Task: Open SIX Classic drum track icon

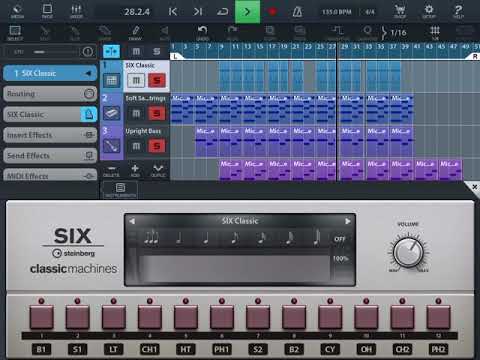Action: click(x=111, y=80)
